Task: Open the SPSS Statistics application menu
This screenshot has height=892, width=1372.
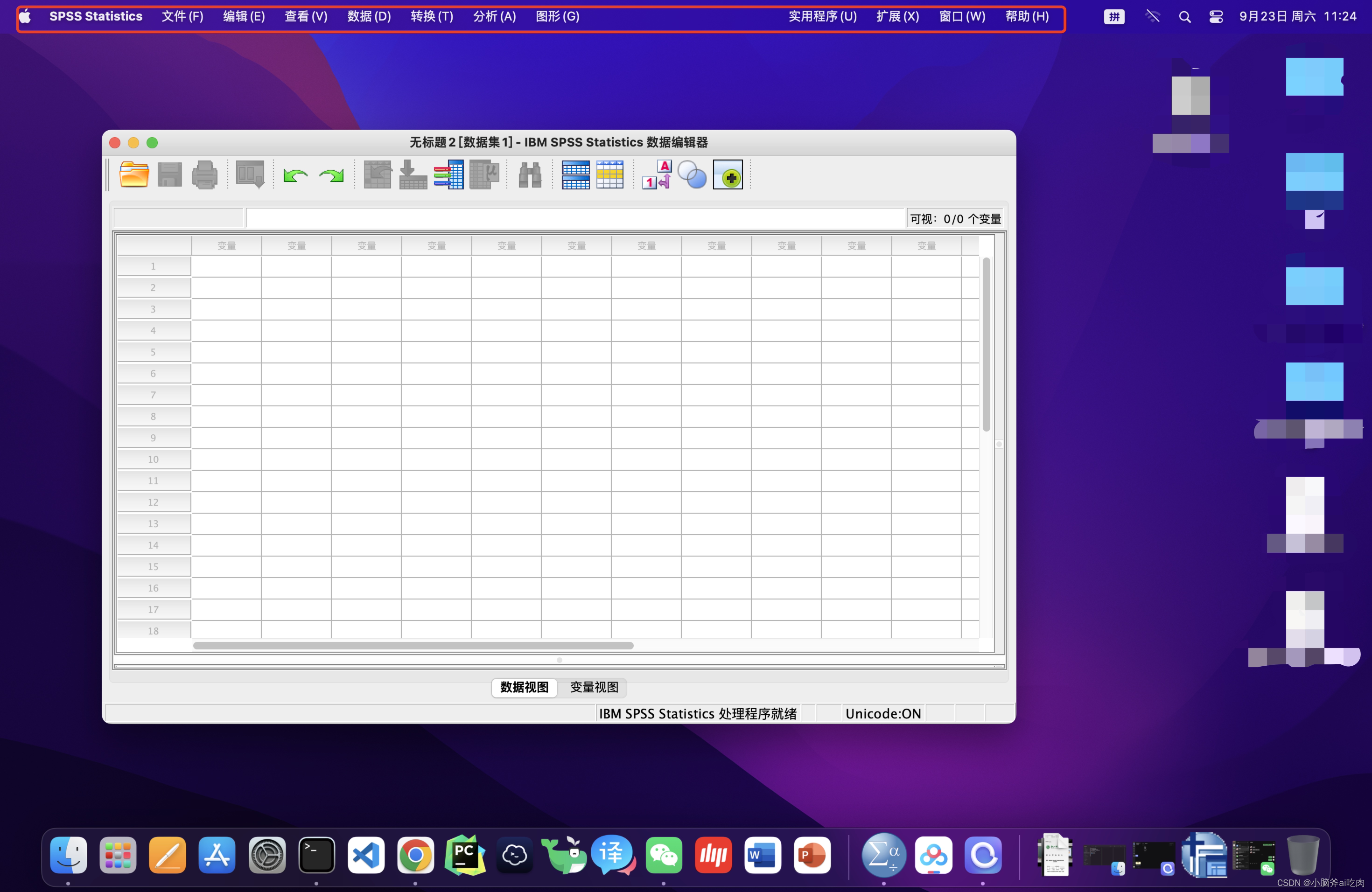Action: coord(96,16)
